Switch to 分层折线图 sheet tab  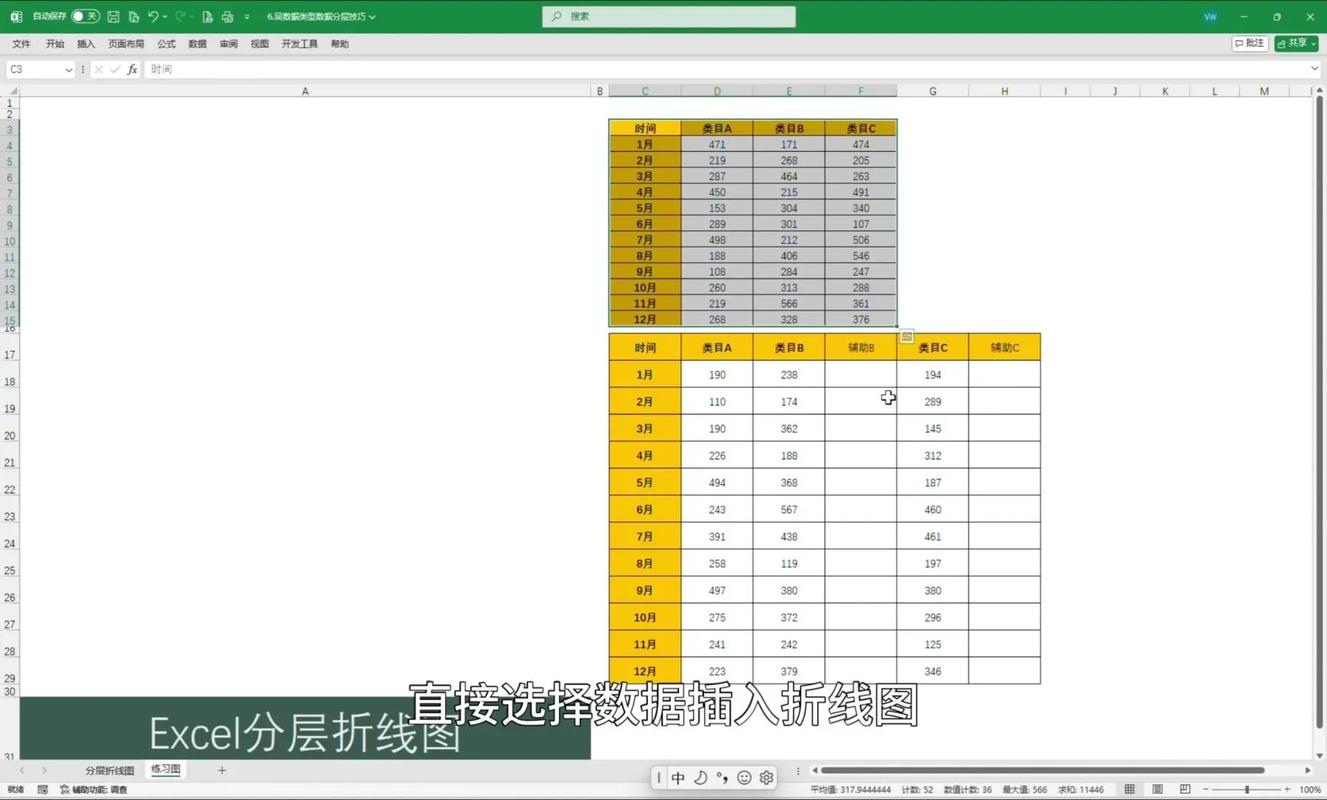pos(109,770)
